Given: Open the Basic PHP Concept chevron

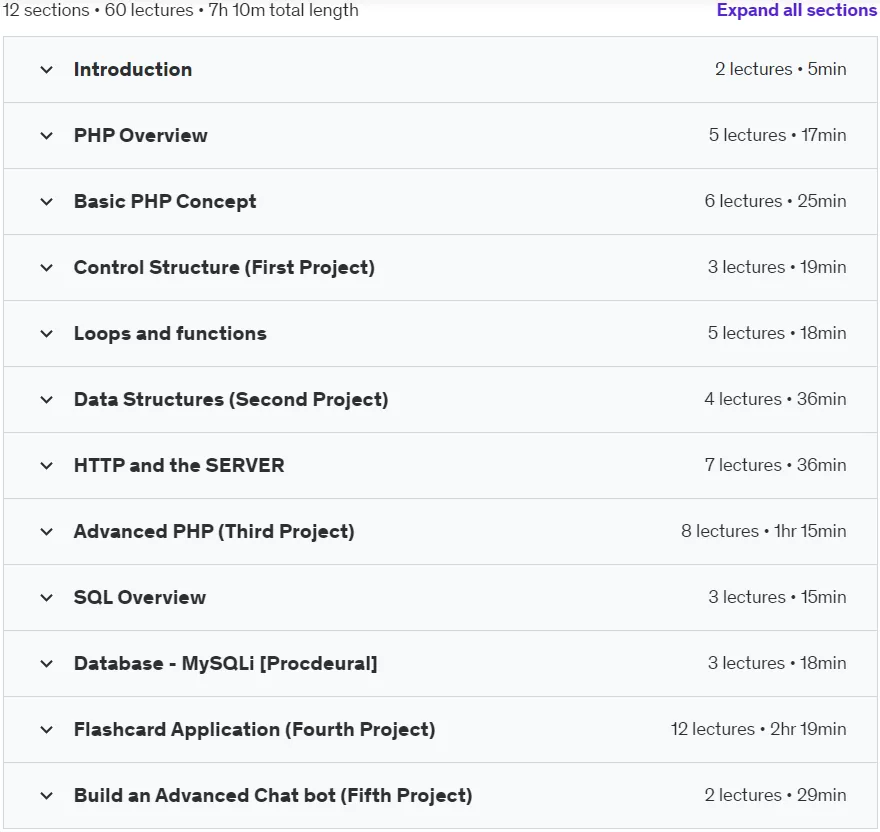Looking at the screenshot, I should coord(47,202).
